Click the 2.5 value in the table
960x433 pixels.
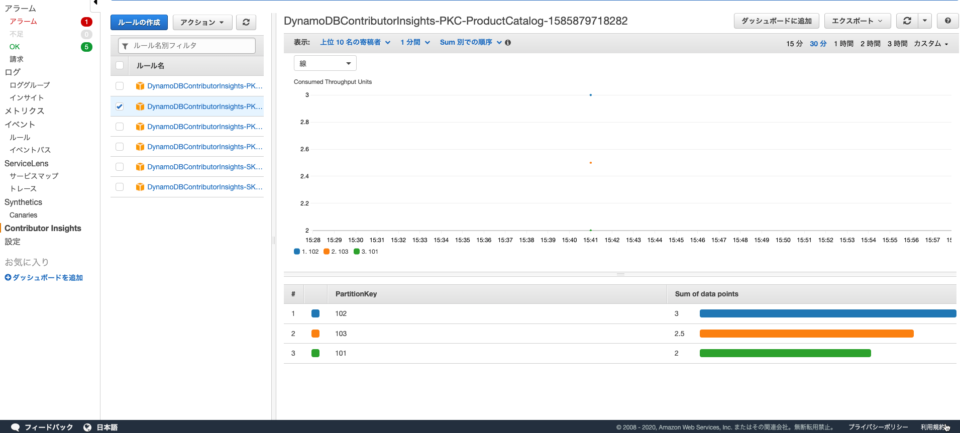click(x=680, y=334)
